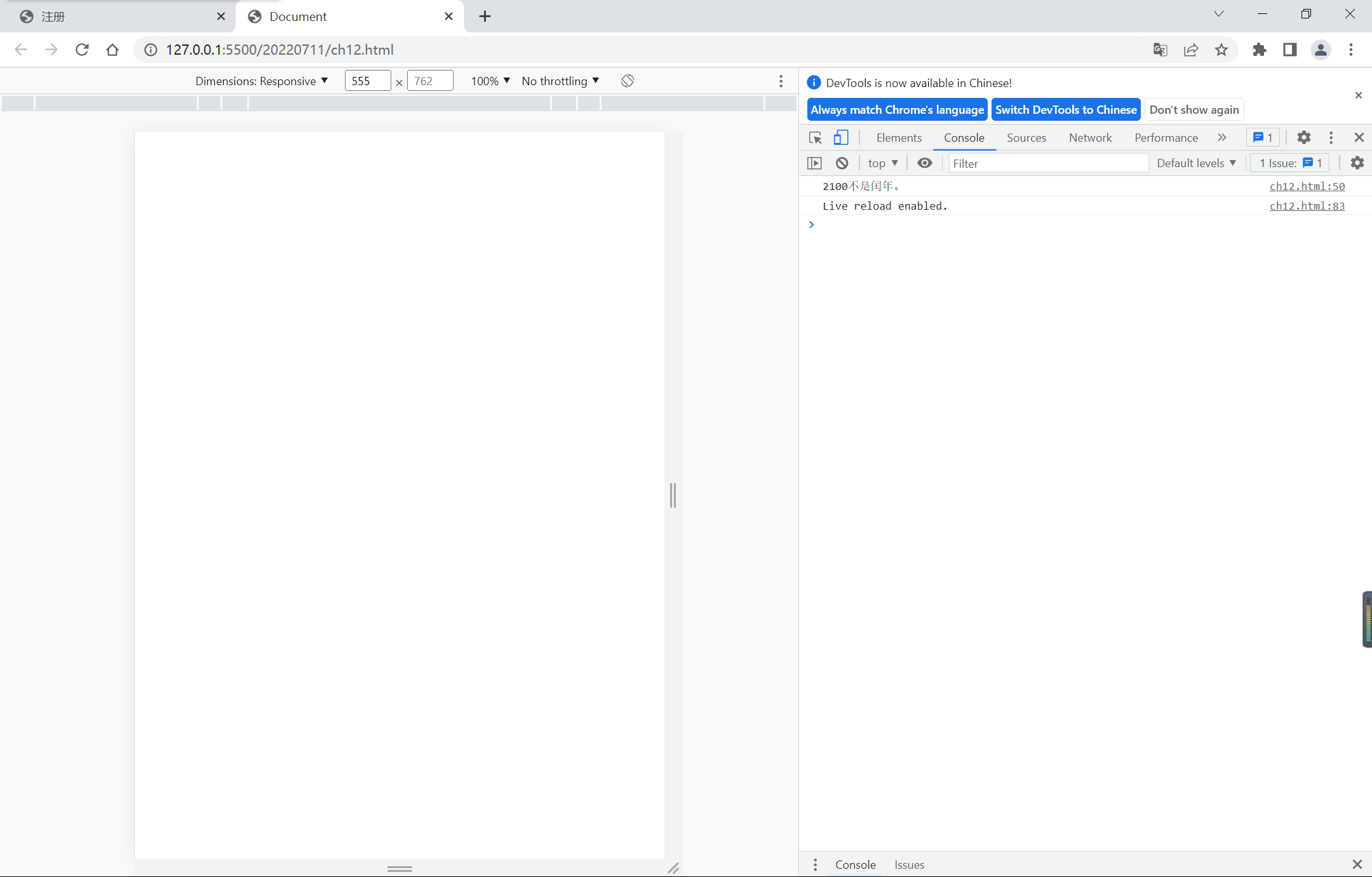Open the Network tab

tap(1090, 138)
